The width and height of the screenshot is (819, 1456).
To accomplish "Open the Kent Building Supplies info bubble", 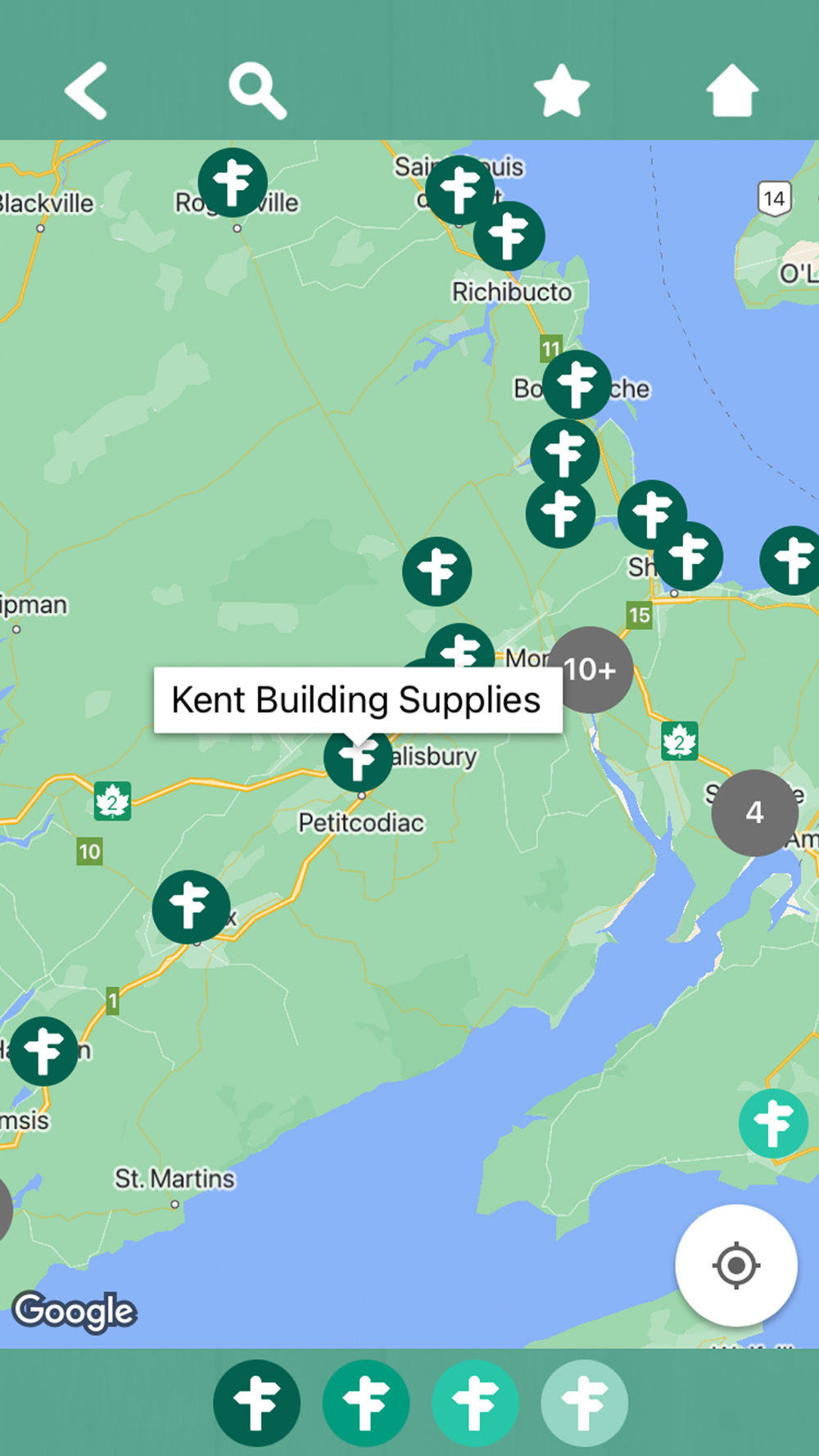I will (358, 700).
